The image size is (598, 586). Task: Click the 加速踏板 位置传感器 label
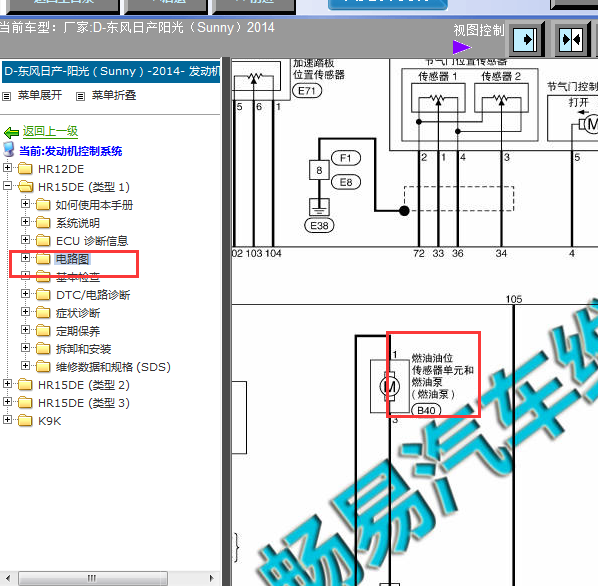pyautogui.click(x=318, y=69)
